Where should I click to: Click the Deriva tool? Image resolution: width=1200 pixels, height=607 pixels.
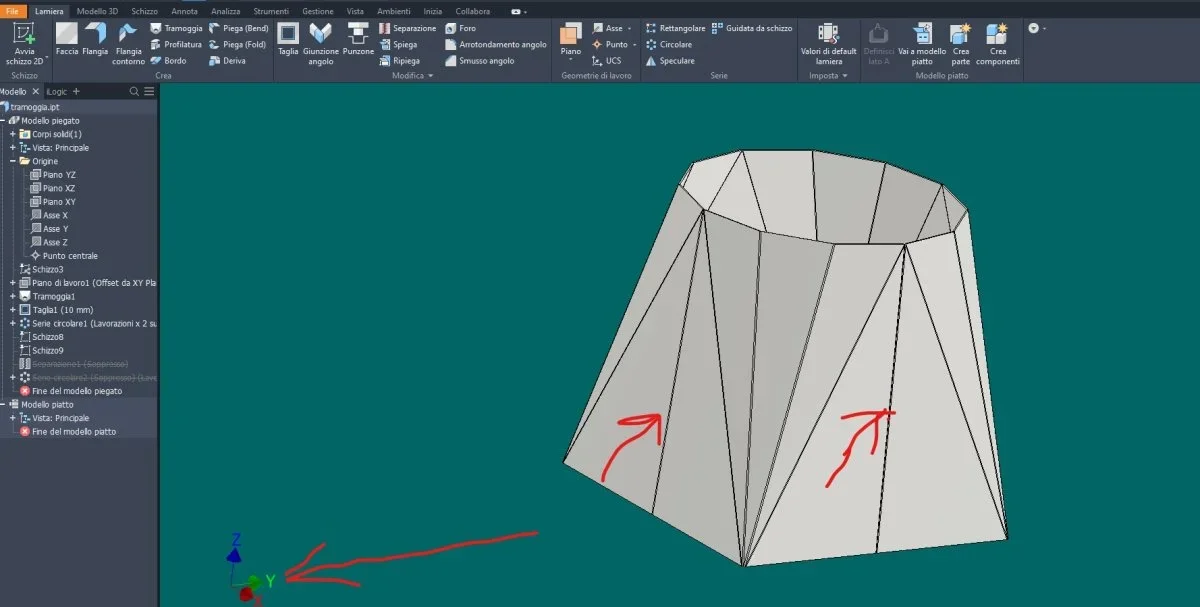point(227,61)
